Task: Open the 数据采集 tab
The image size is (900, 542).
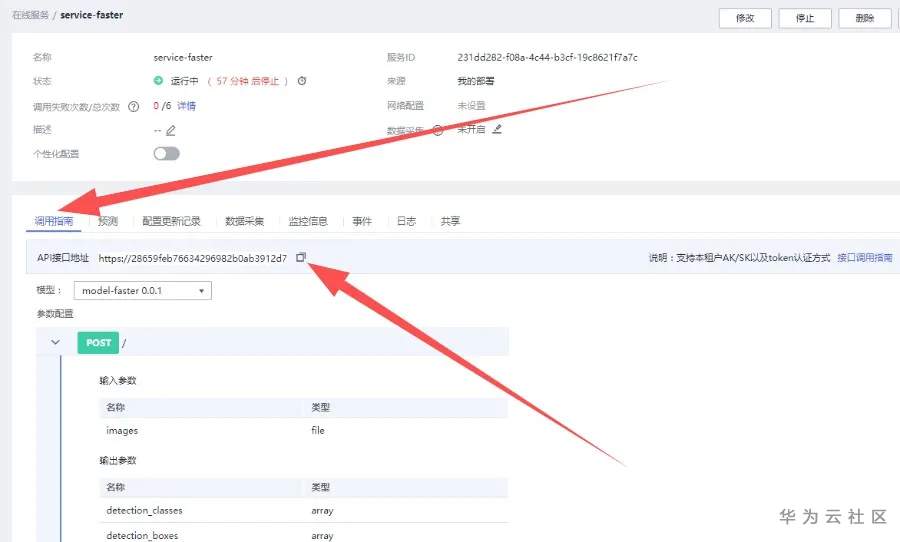Action: pos(245,221)
